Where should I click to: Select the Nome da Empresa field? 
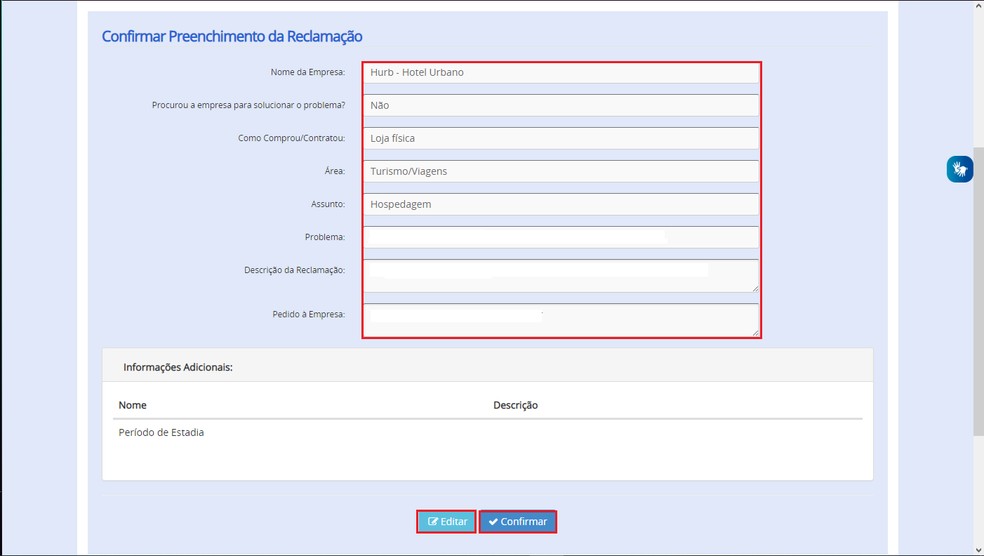coord(561,73)
